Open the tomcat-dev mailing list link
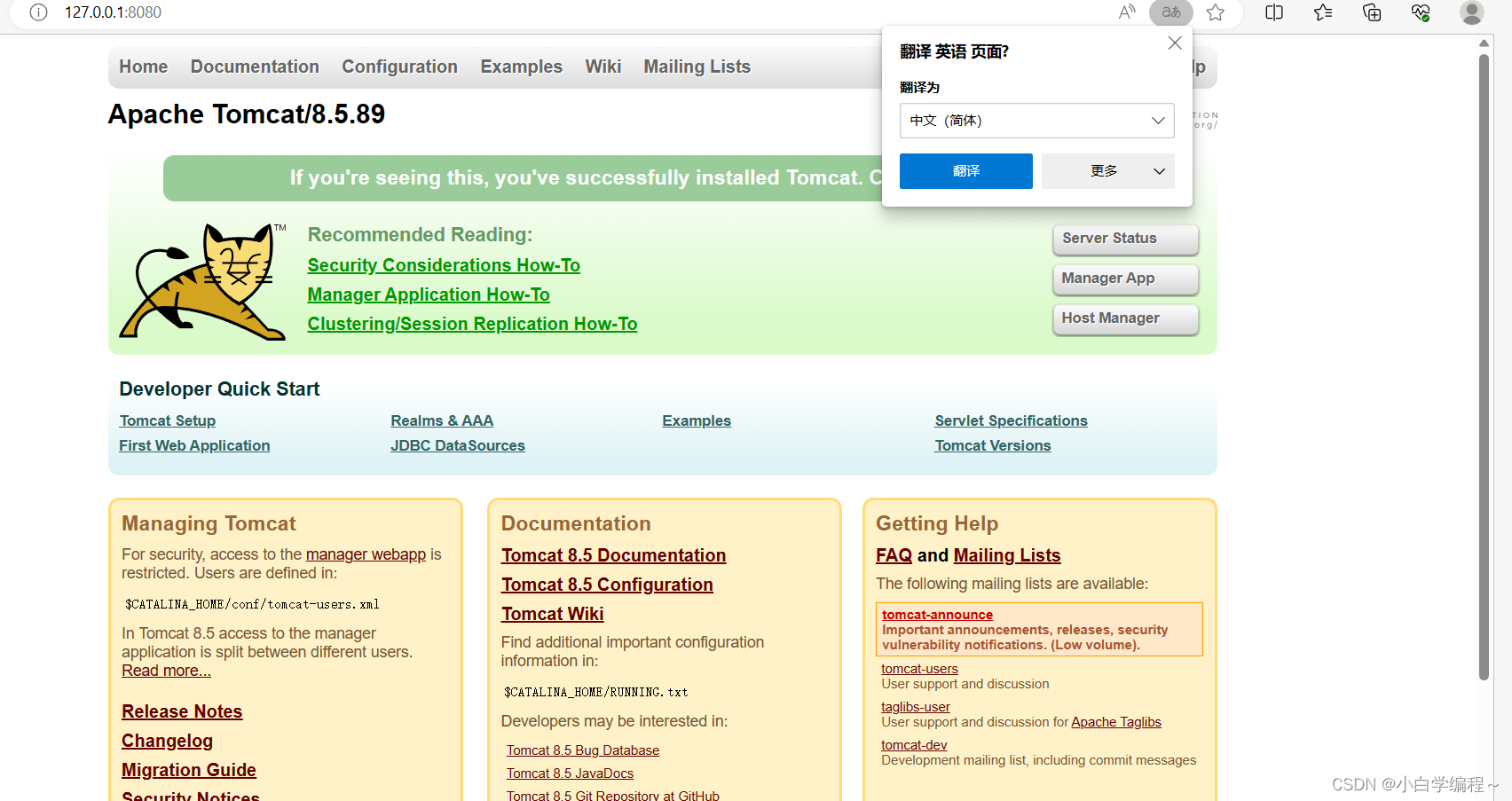This screenshot has height=801, width=1512. [914, 745]
